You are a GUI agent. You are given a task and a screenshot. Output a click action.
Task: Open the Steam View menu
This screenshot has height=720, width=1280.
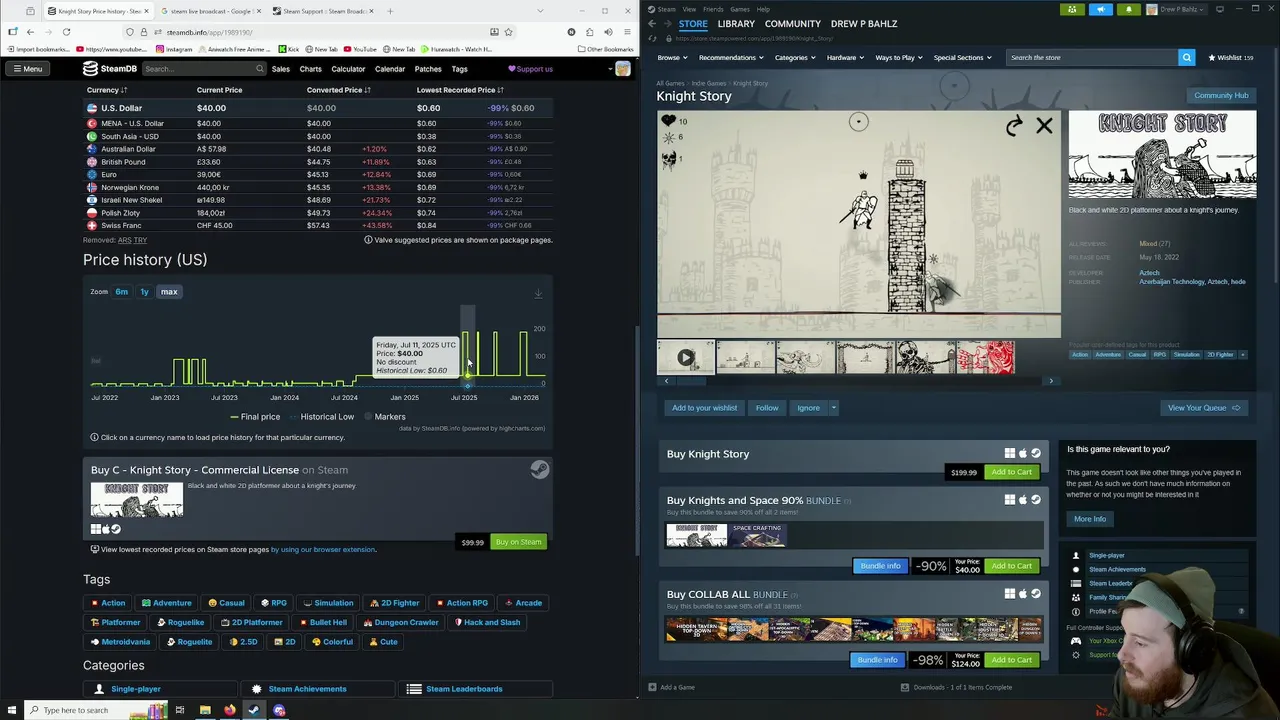(689, 9)
